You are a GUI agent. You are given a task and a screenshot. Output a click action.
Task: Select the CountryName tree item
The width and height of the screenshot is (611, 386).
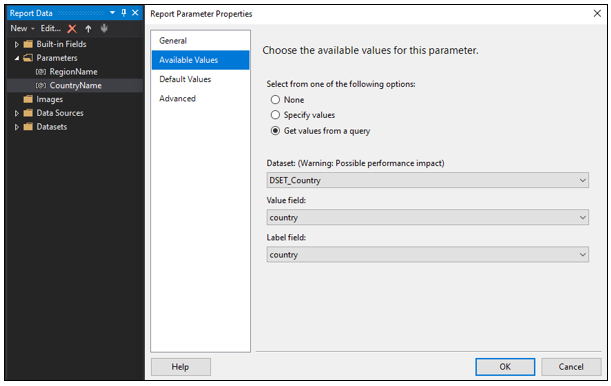tap(76, 85)
